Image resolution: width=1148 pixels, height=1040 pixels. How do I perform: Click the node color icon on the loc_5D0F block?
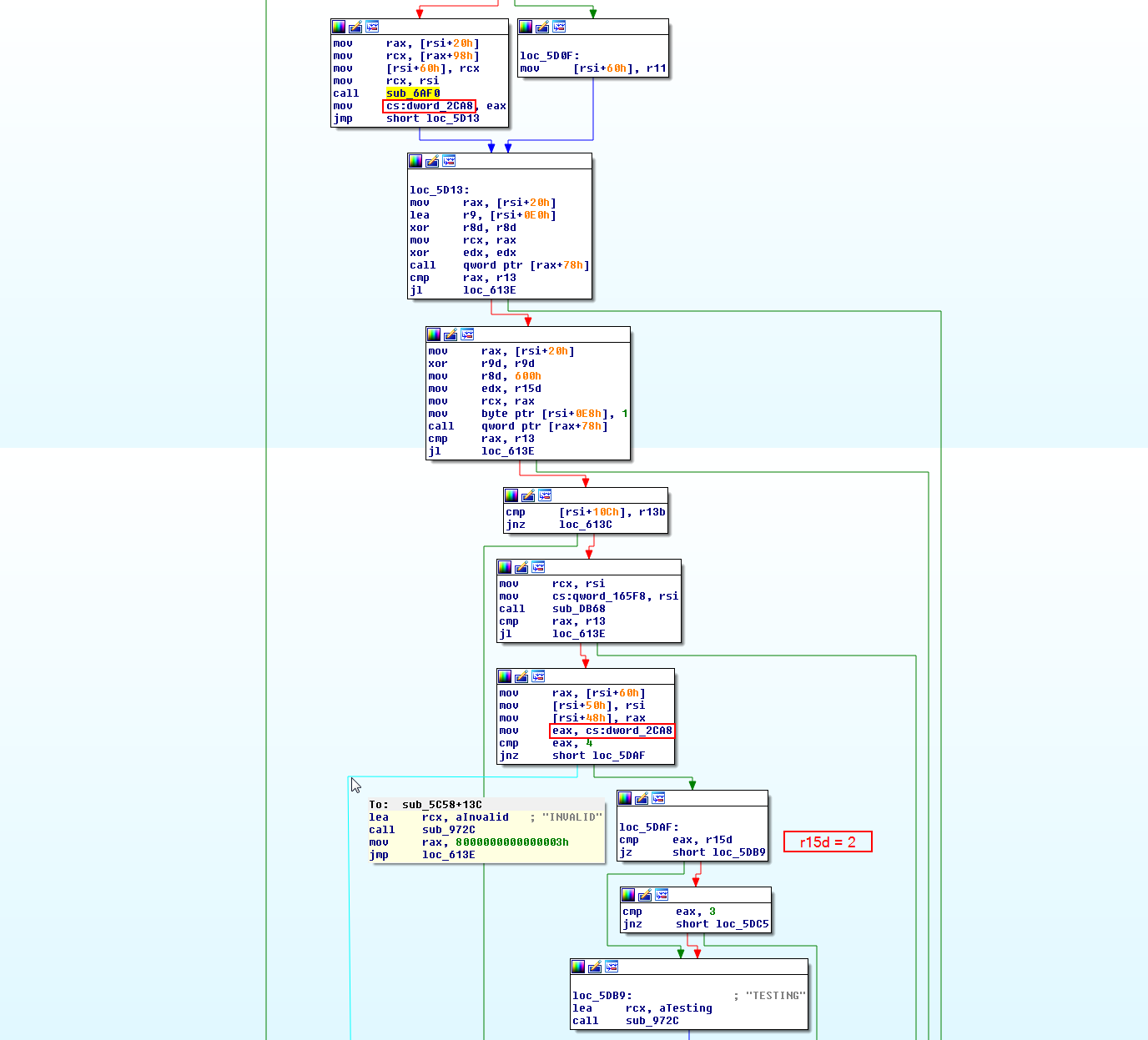click(x=526, y=27)
